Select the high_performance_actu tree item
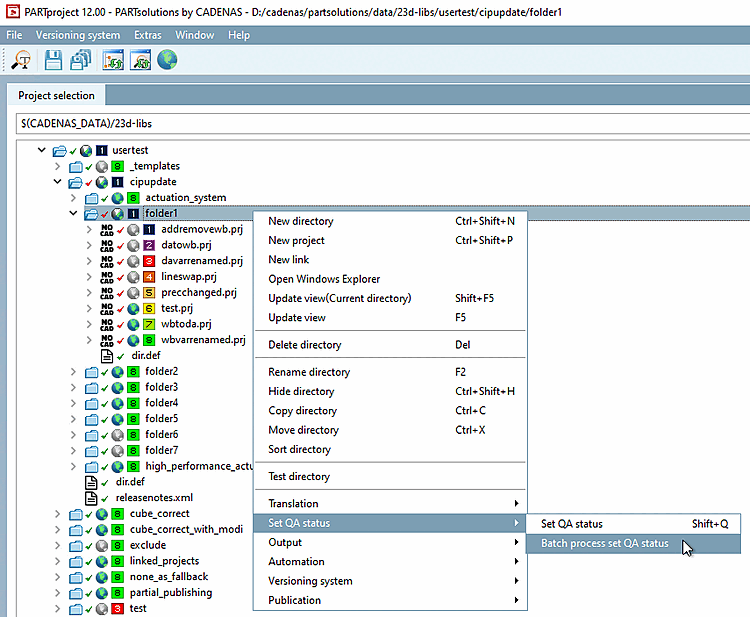This screenshot has height=617, width=750. click(199, 466)
